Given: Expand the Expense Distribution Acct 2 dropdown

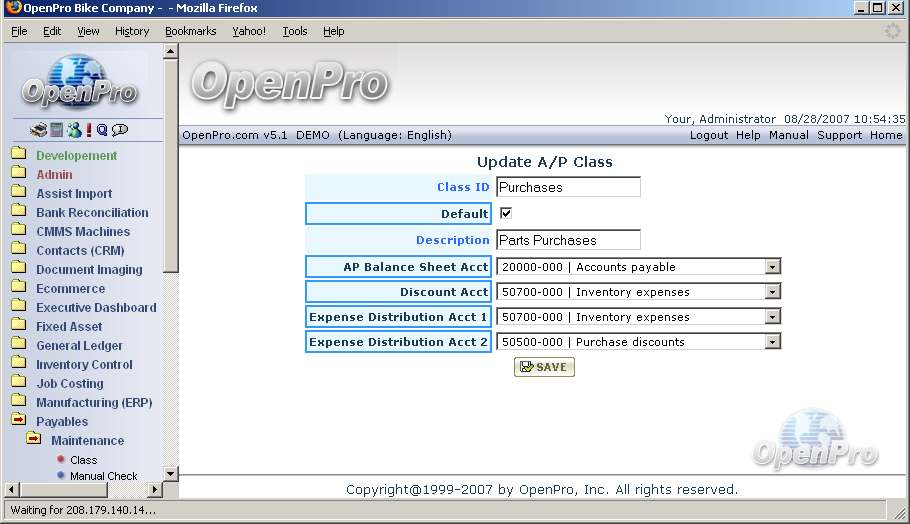Looking at the screenshot, I should tap(772, 342).
